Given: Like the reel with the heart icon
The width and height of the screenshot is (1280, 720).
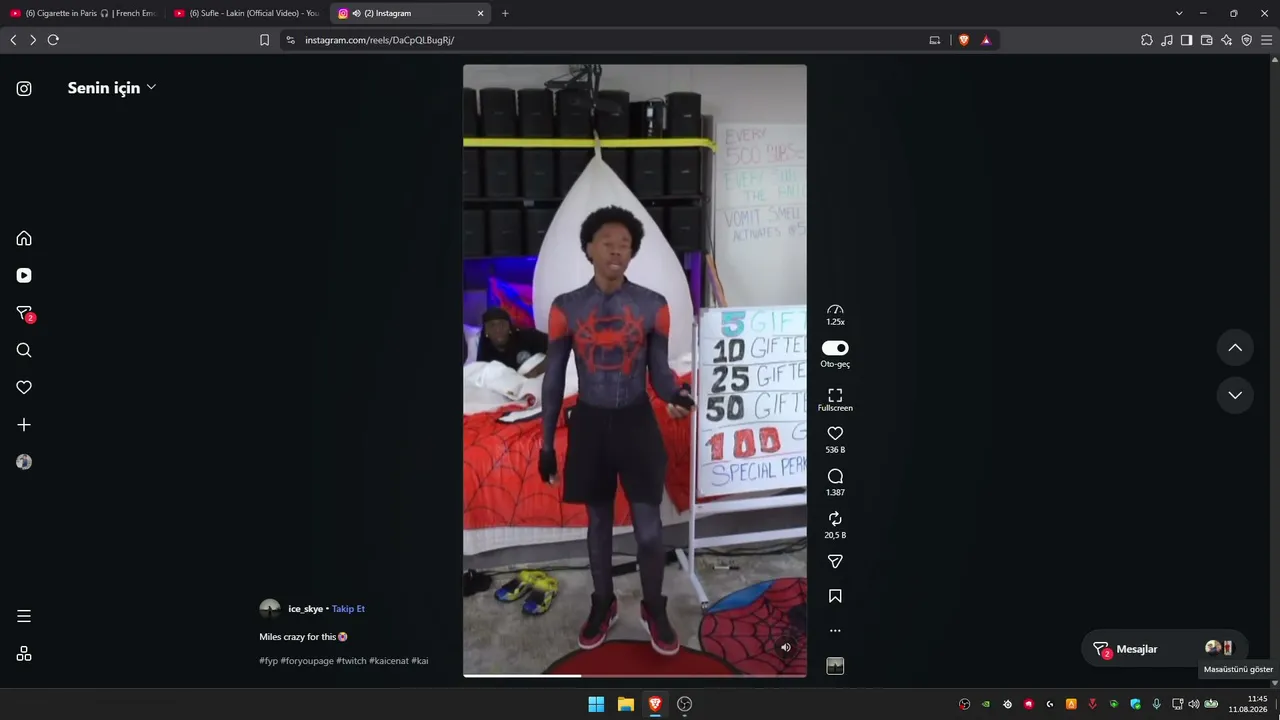Looking at the screenshot, I should point(835,433).
